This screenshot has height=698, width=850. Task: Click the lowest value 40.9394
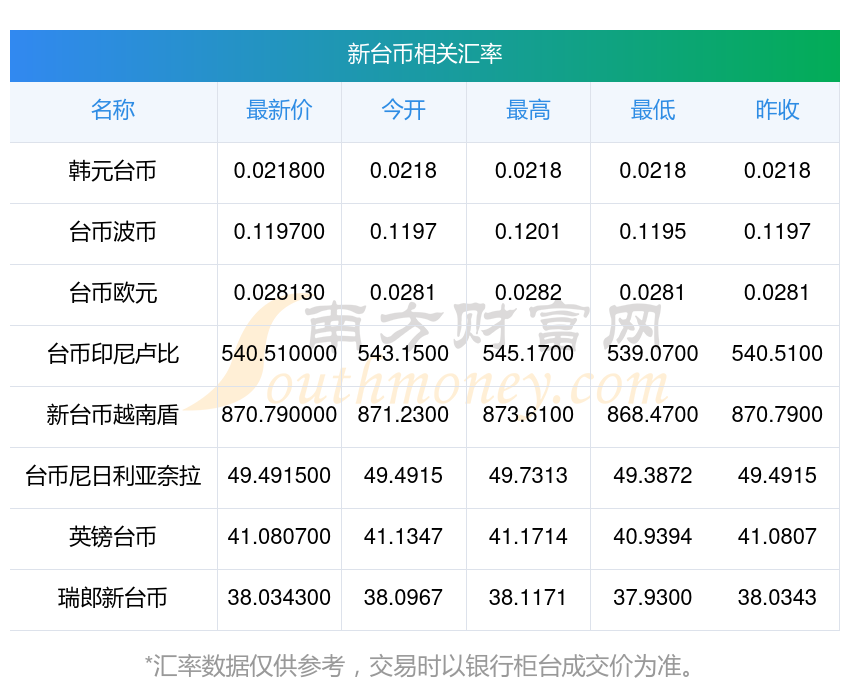click(653, 537)
